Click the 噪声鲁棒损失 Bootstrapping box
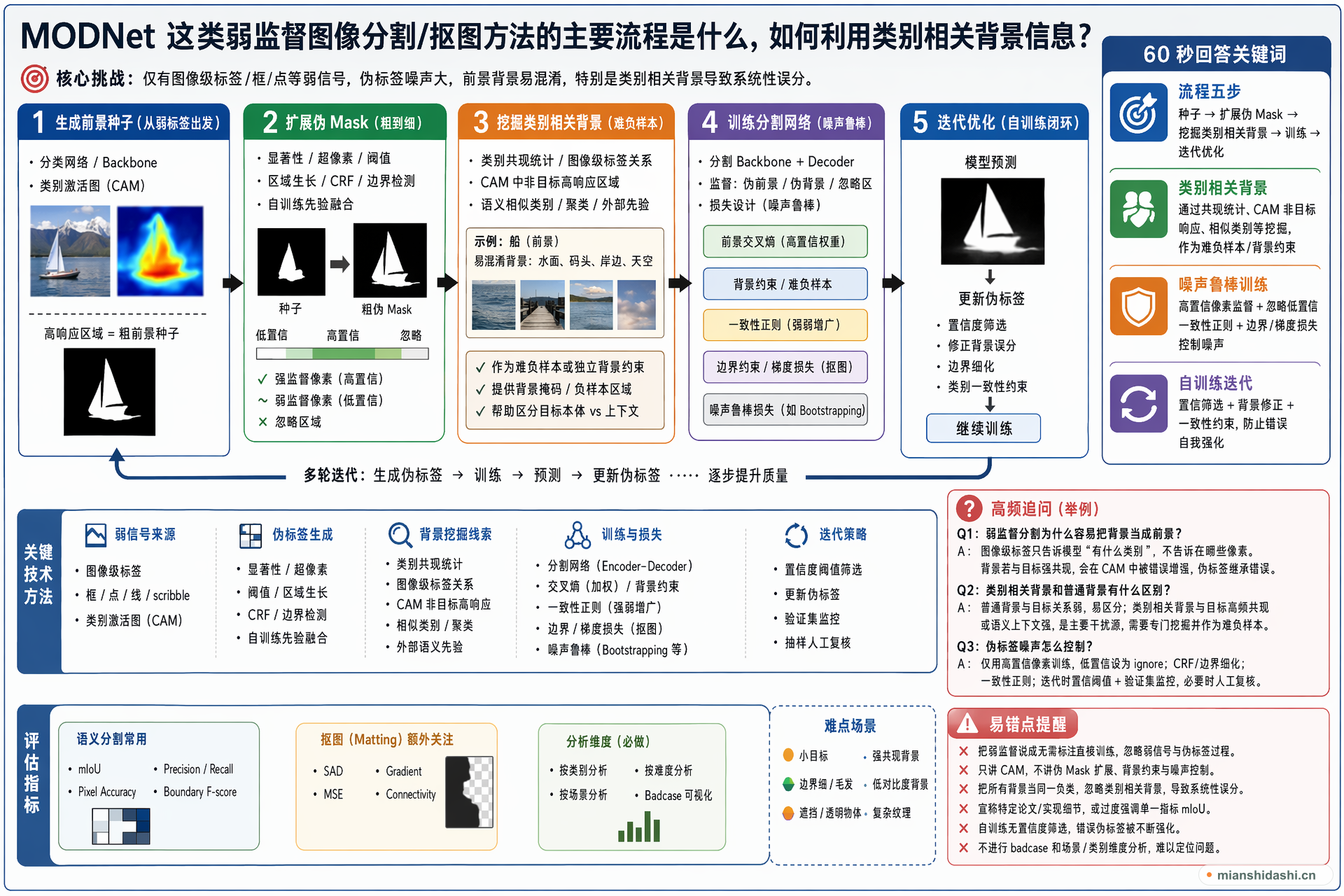This screenshot has height=896, width=1344. [785, 409]
